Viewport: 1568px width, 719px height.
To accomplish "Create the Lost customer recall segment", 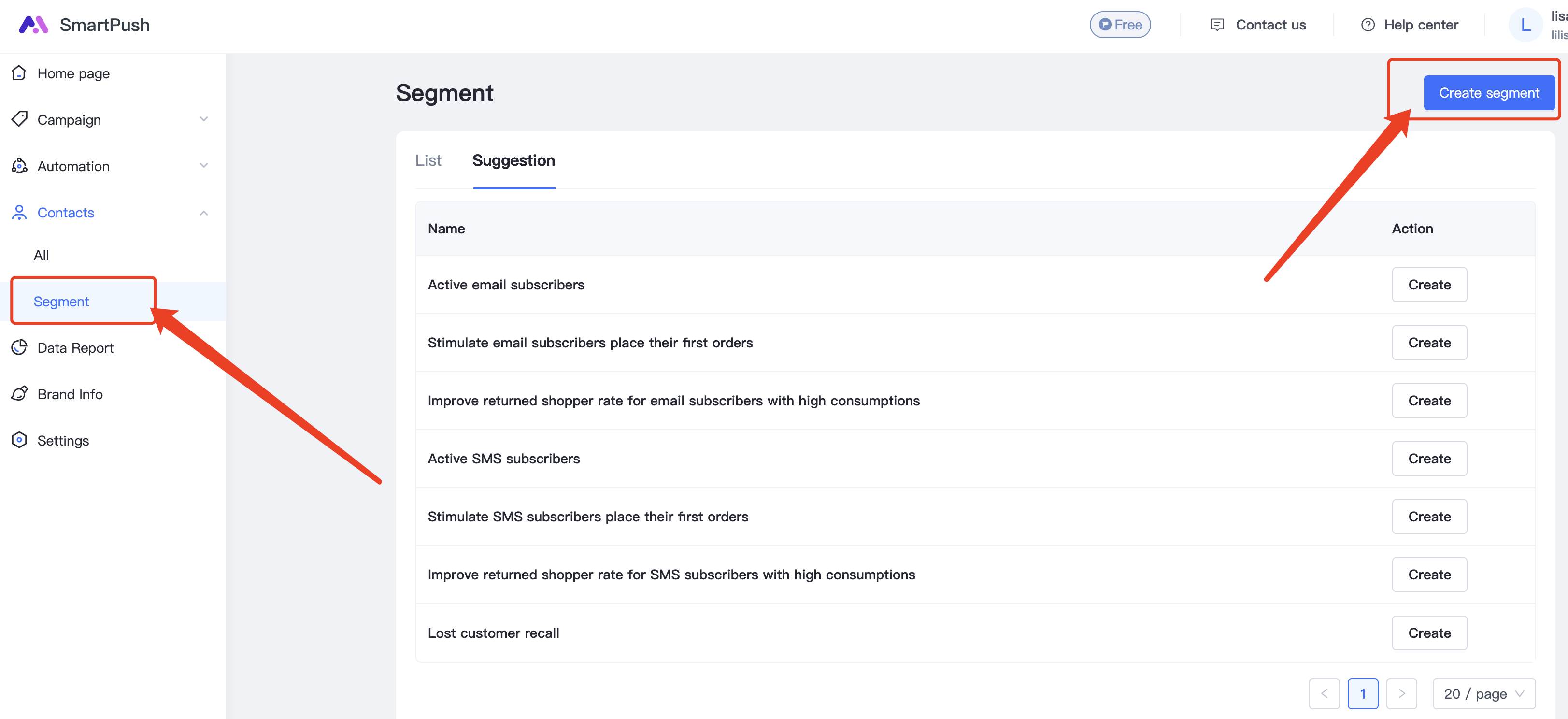I will [1428, 633].
